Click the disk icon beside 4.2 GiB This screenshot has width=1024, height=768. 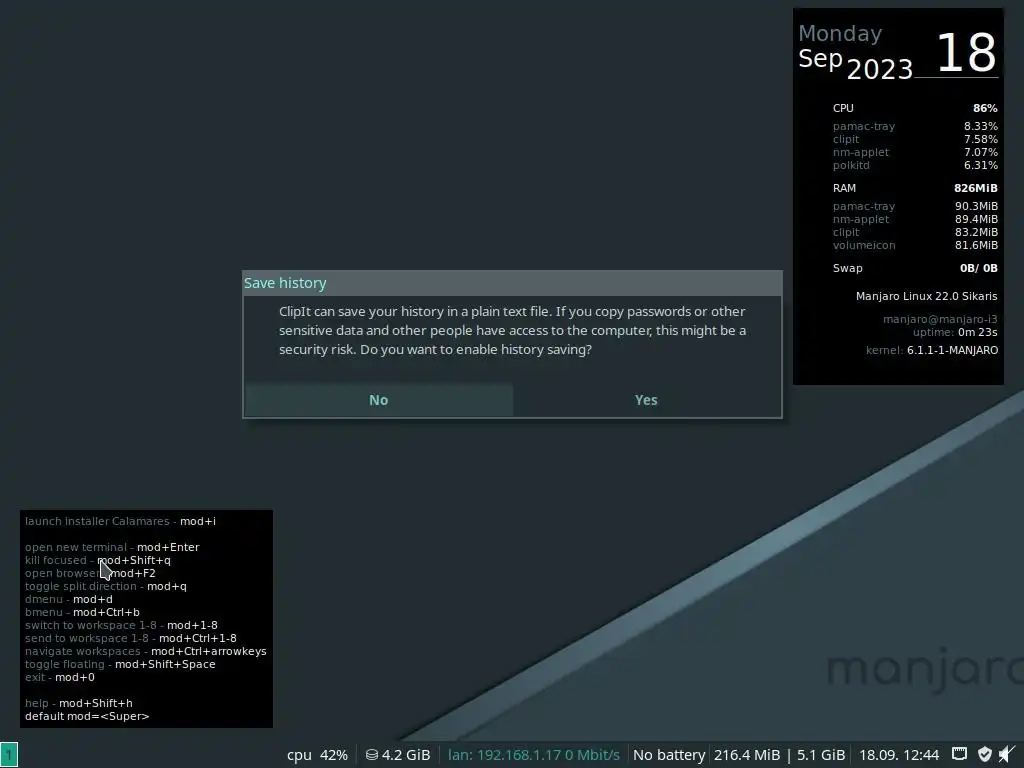point(372,755)
